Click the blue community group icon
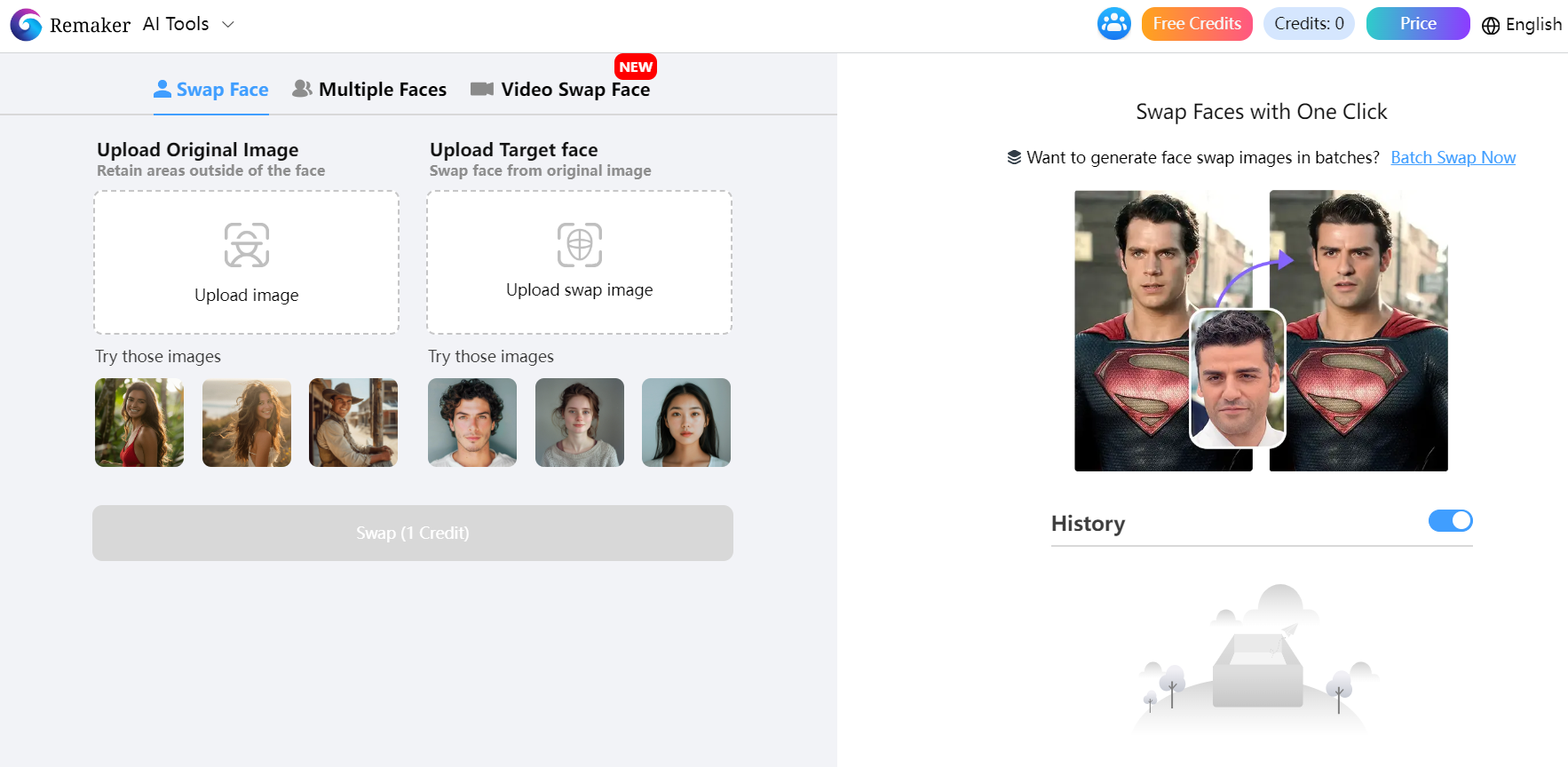Viewport: 1568px width, 767px height. [1113, 24]
